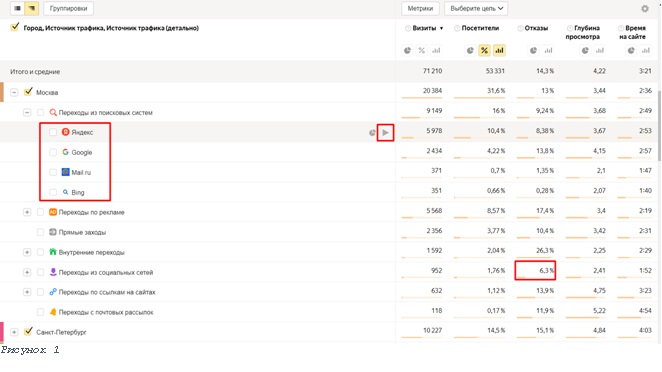
Task: Sort by Отказы column
Action: 536,28
